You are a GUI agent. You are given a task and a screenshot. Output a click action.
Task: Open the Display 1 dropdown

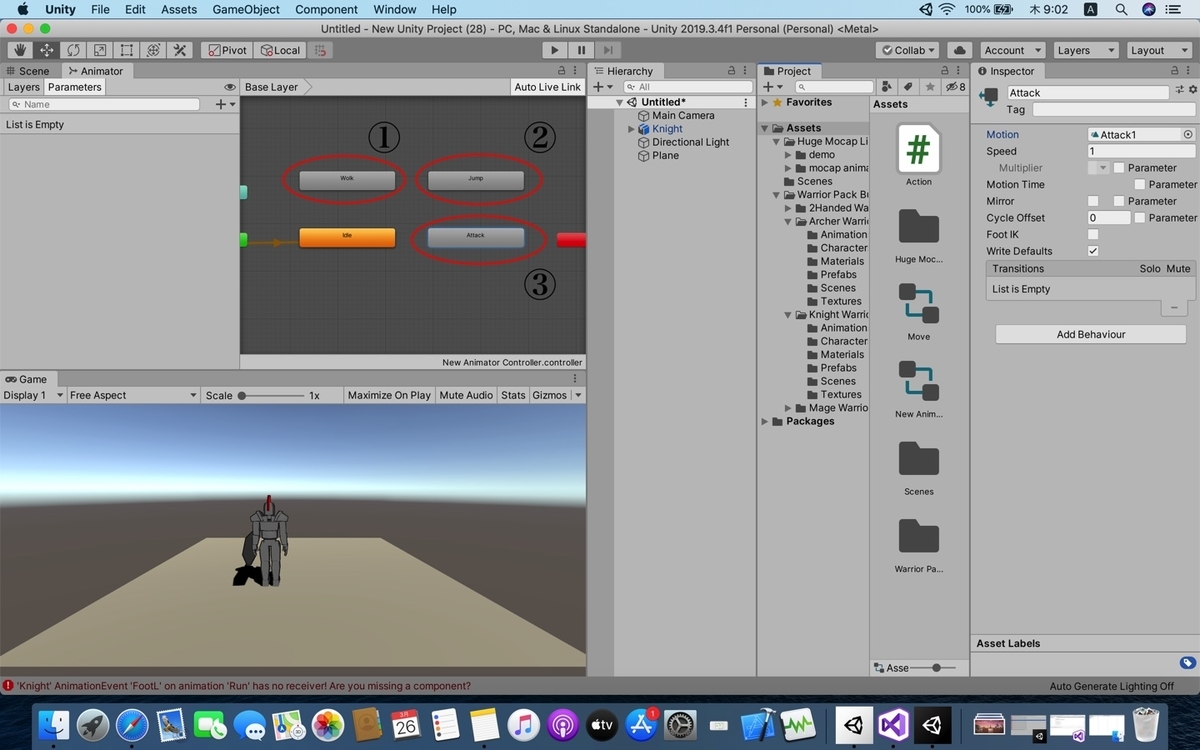pos(33,395)
